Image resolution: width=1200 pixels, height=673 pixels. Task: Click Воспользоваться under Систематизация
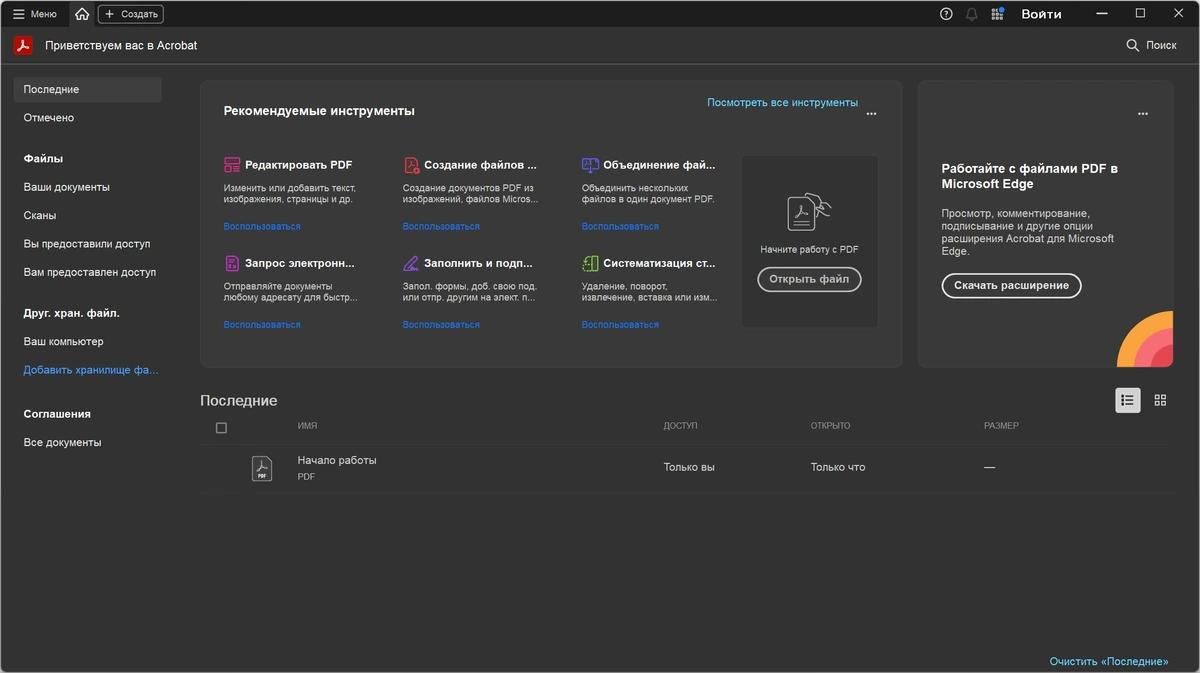[620, 324]
